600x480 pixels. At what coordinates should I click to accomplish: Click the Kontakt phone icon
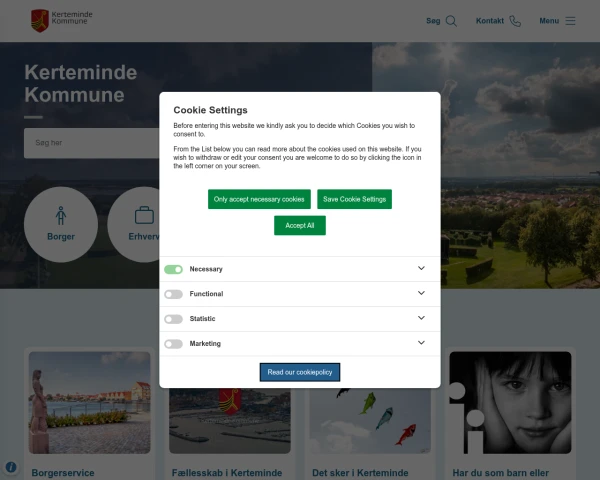515,21
